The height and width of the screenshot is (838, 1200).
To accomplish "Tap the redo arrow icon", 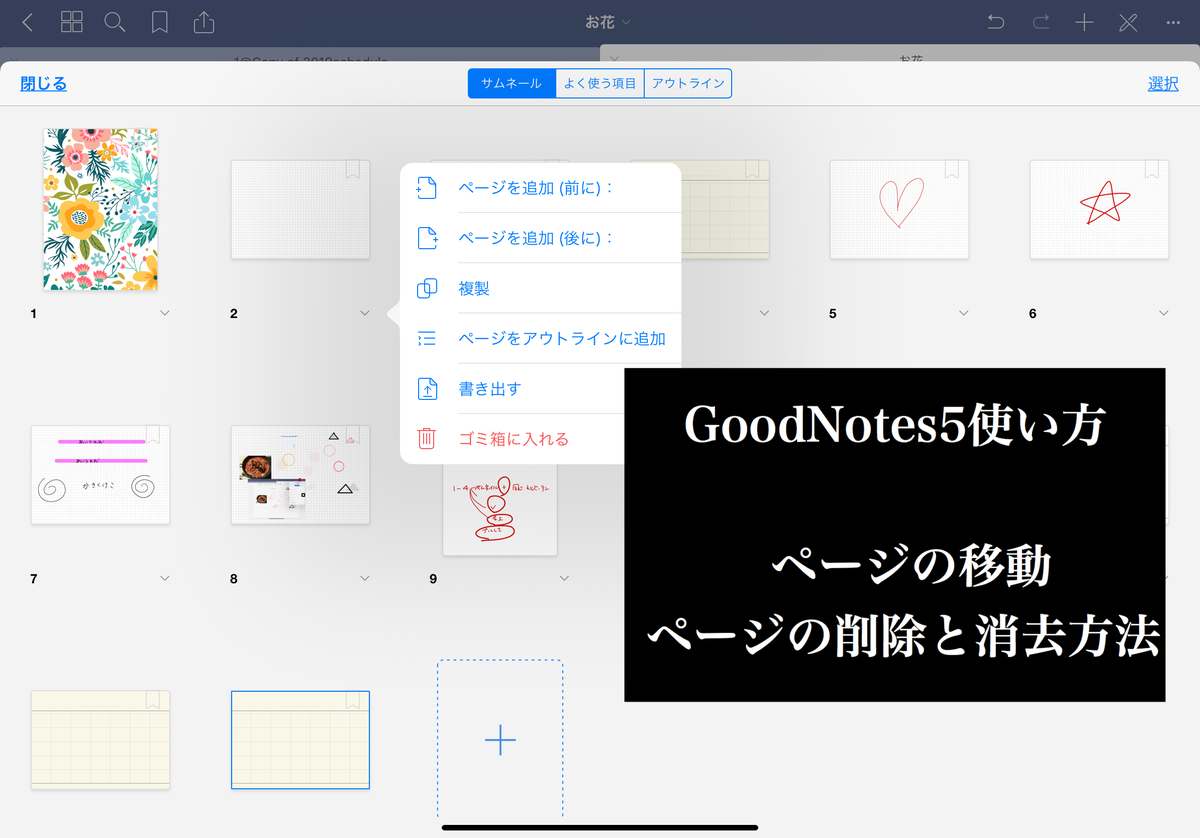I will (1040, 22).
